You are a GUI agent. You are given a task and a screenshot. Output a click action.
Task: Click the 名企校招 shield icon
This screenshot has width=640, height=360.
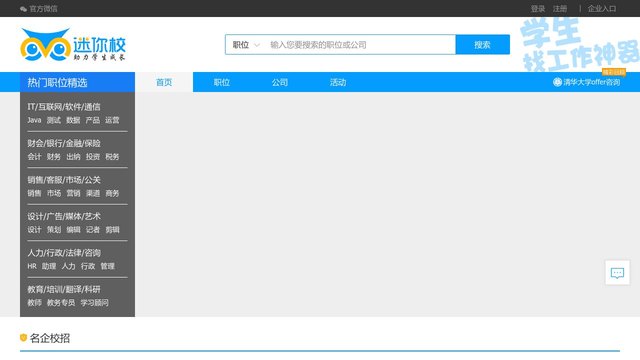23,338
